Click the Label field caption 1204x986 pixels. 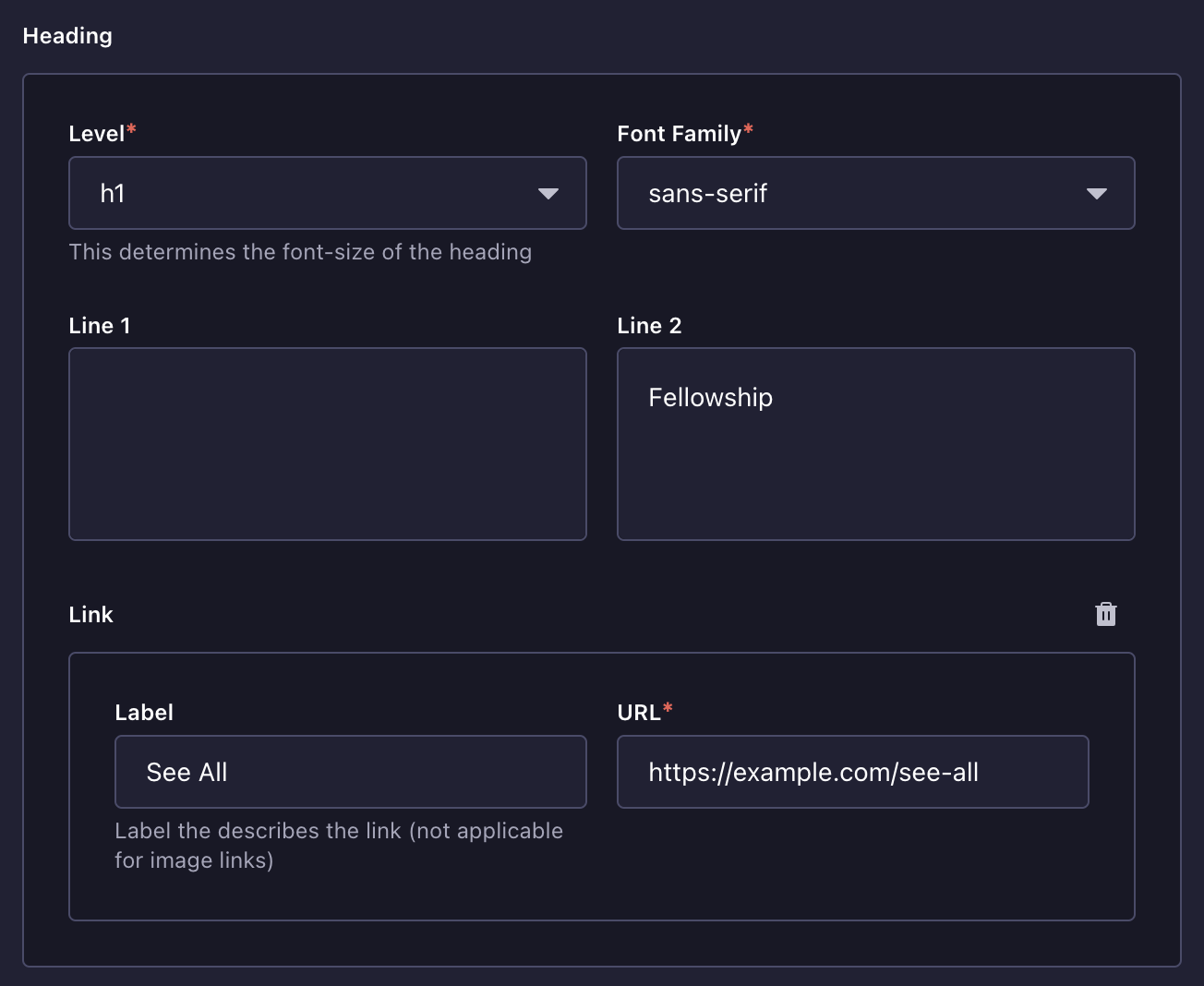tap(144, 713)
